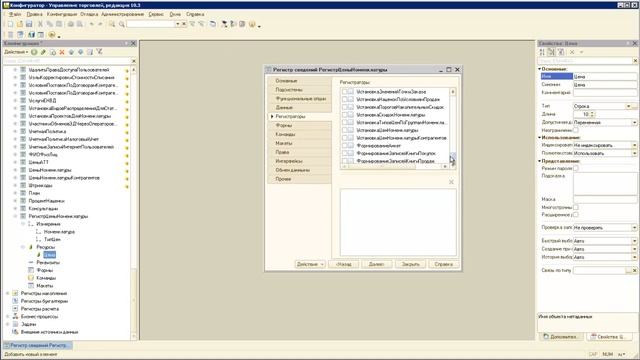Collapse the Основные section in Properties
This screenshot has width=640, height=360.
pos(540,69)
